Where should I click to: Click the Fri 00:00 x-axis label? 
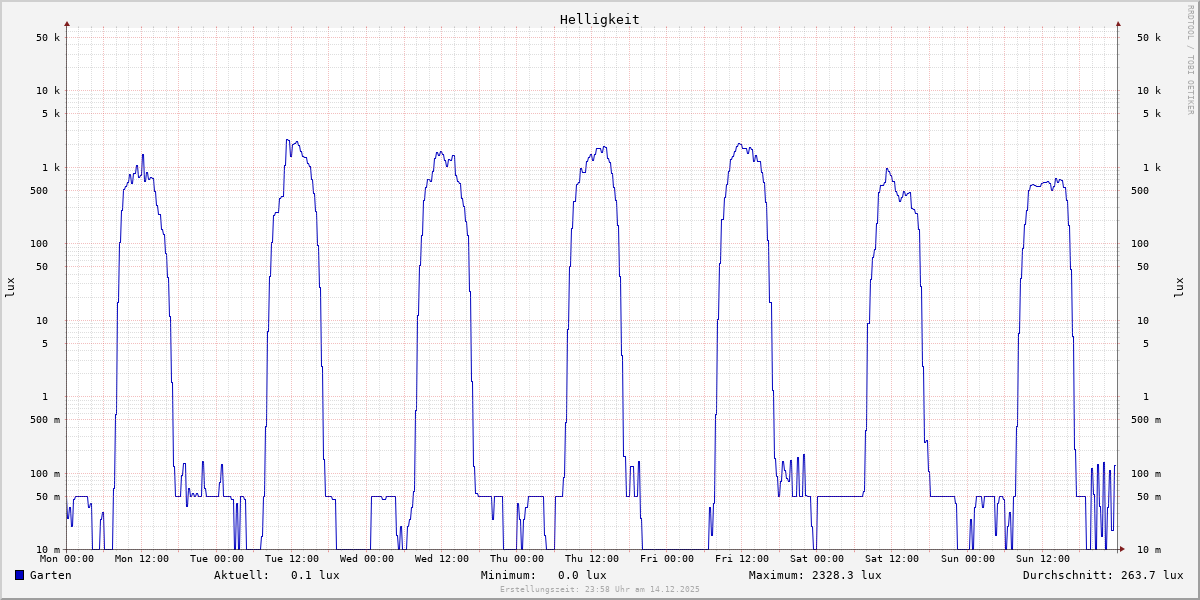point(667,559)
